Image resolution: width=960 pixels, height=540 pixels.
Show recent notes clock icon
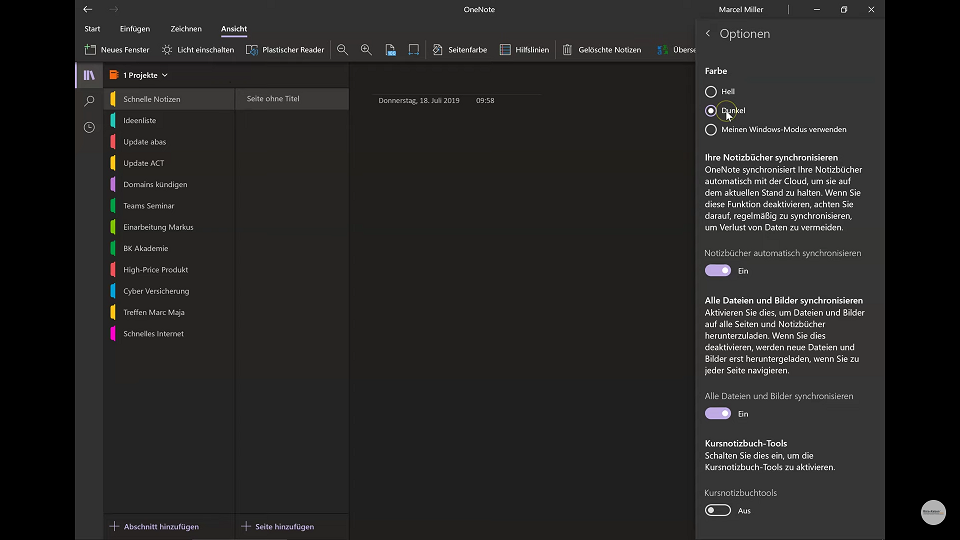89,127
